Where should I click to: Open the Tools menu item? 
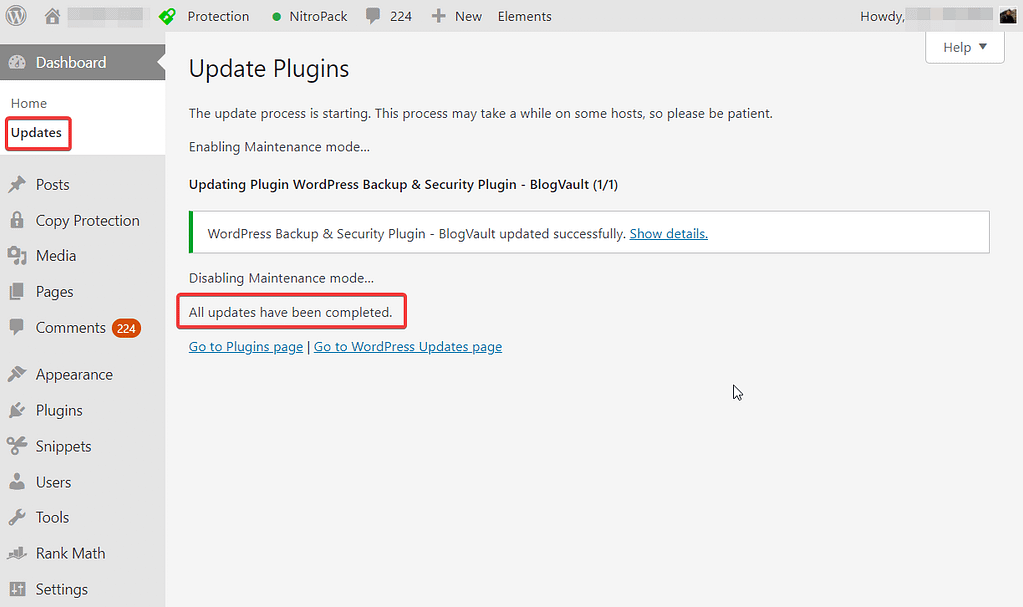click(52, 518)
